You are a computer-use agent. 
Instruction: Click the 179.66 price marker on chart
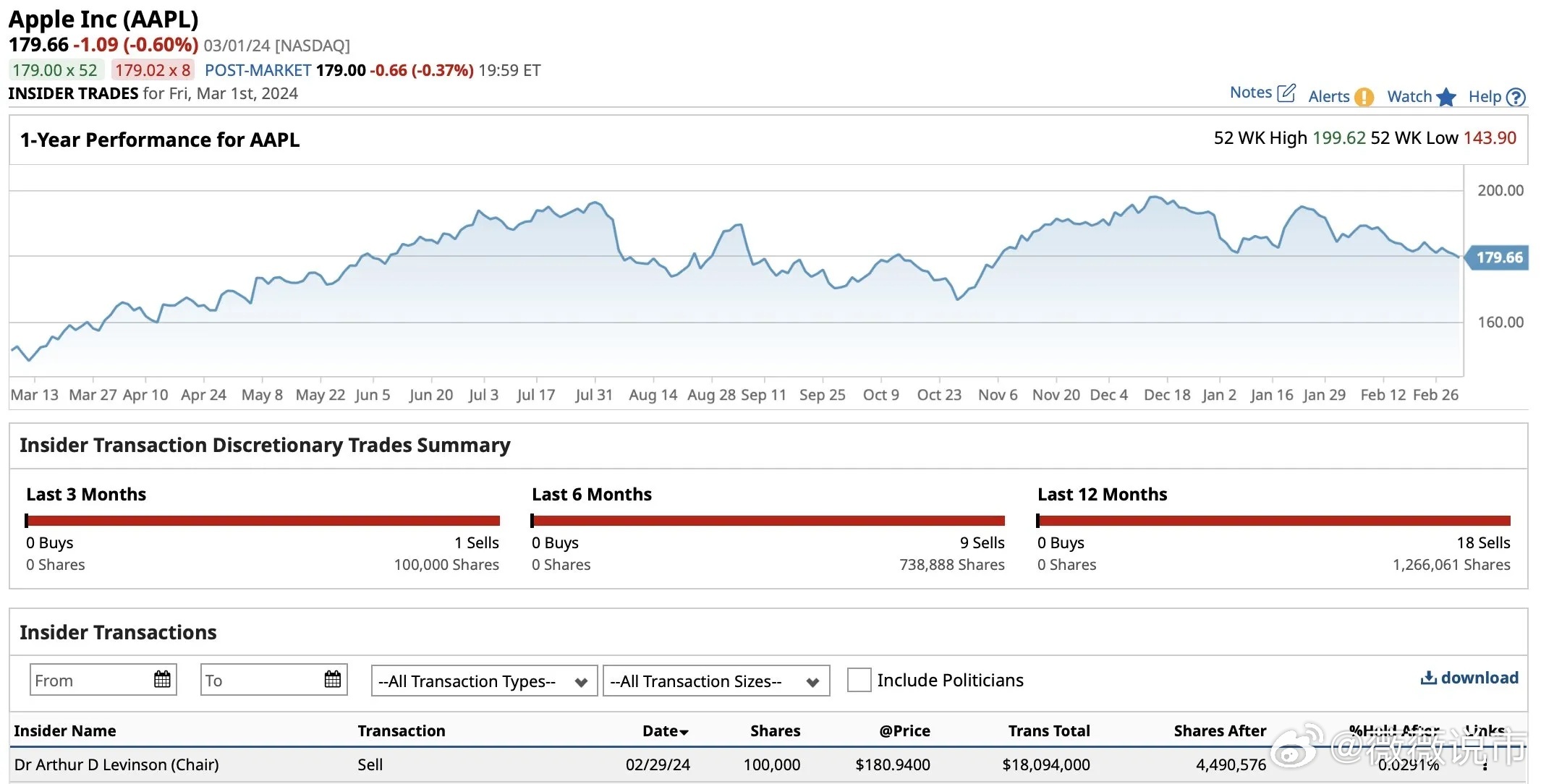point(1497,257)
